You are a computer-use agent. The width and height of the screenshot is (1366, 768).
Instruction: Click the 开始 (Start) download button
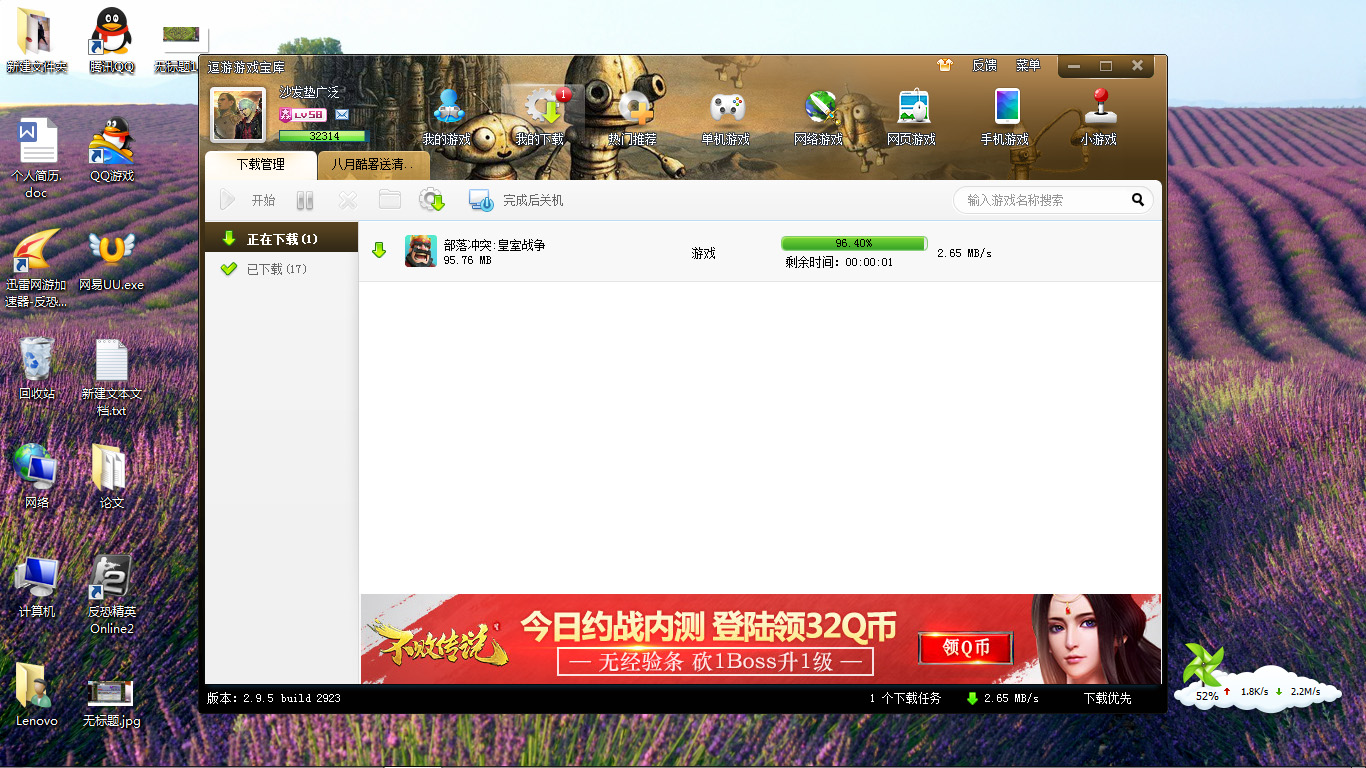247,200
